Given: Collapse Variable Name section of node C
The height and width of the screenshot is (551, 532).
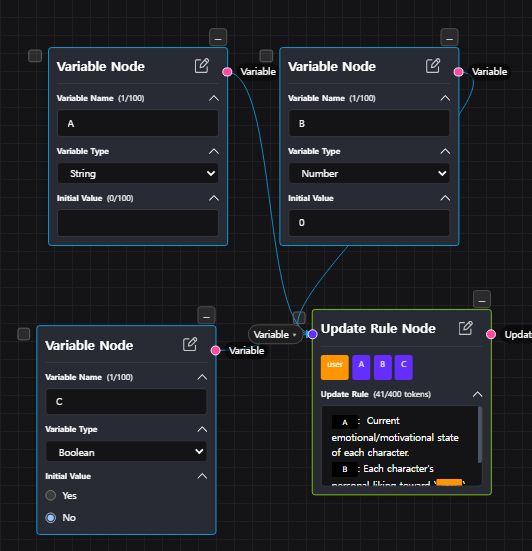Looking at the screenshot, I should point(202,377).
